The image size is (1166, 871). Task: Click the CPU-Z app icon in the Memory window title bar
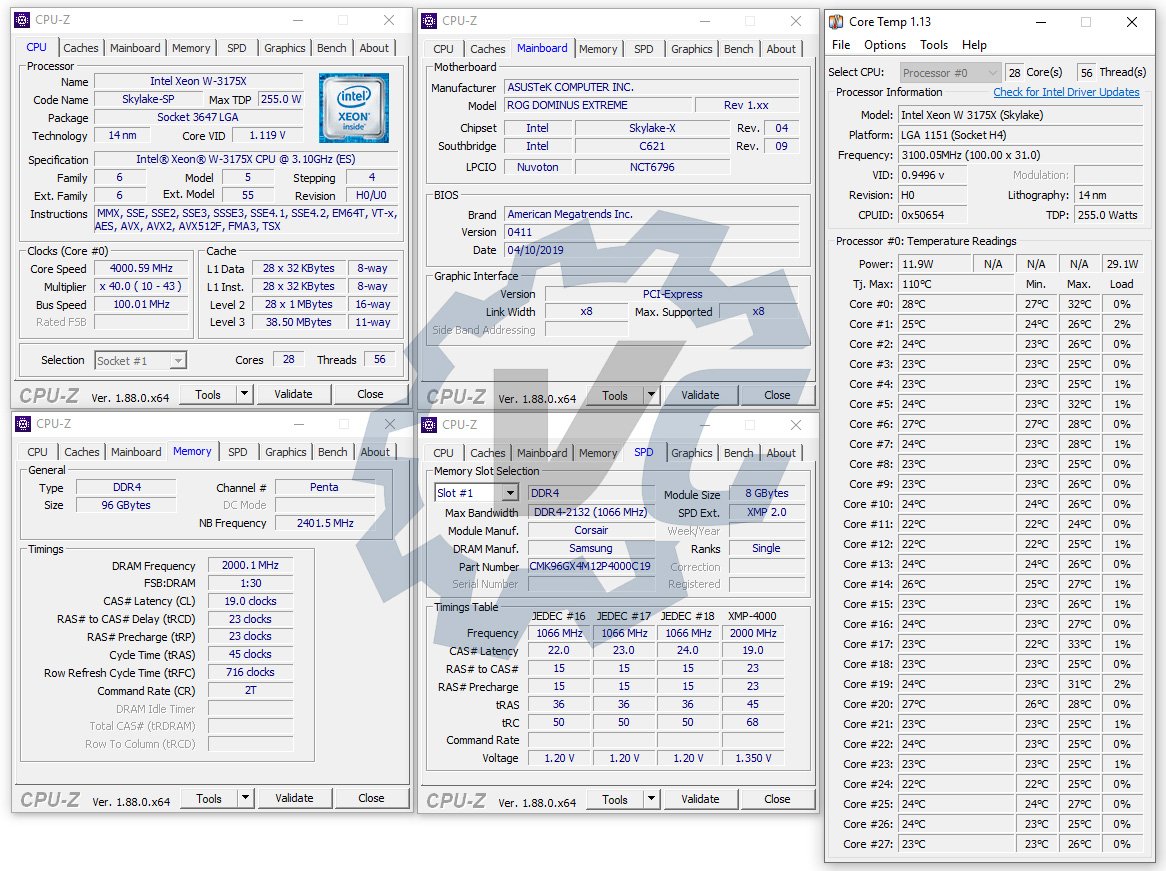tap(22, 424)
